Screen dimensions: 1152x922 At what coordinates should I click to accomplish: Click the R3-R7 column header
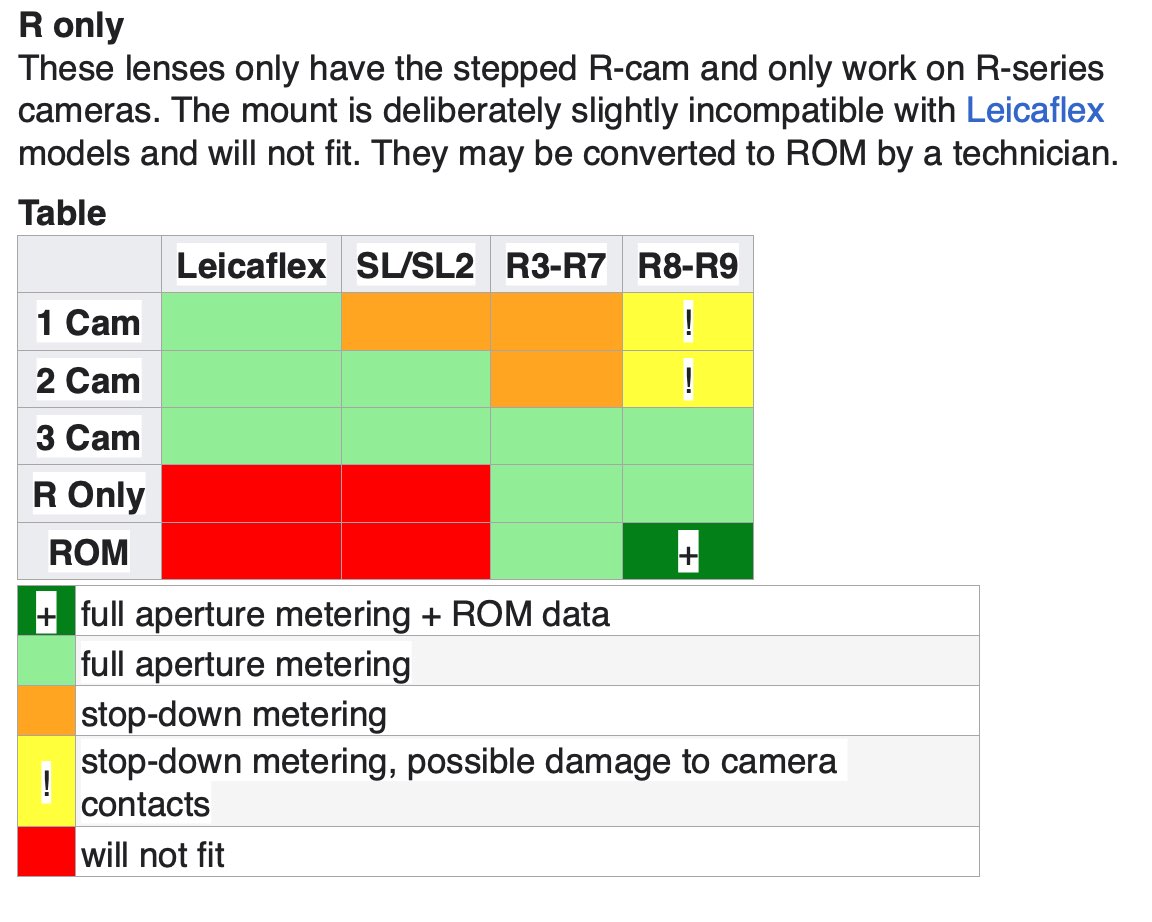(556, 266)
